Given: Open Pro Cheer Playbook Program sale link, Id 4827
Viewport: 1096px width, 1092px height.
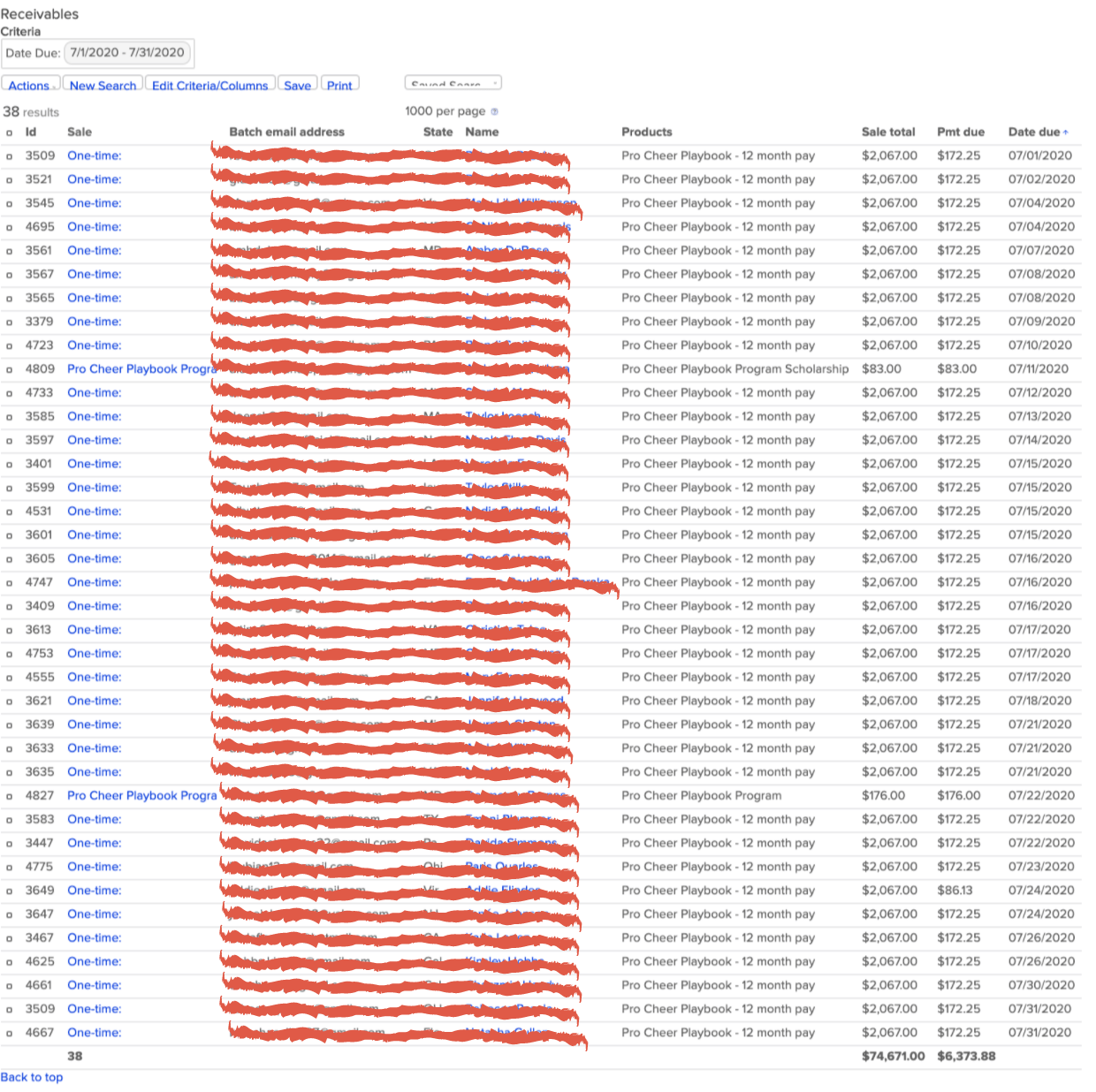Looking at the screenshot, I should coord(141,796).
